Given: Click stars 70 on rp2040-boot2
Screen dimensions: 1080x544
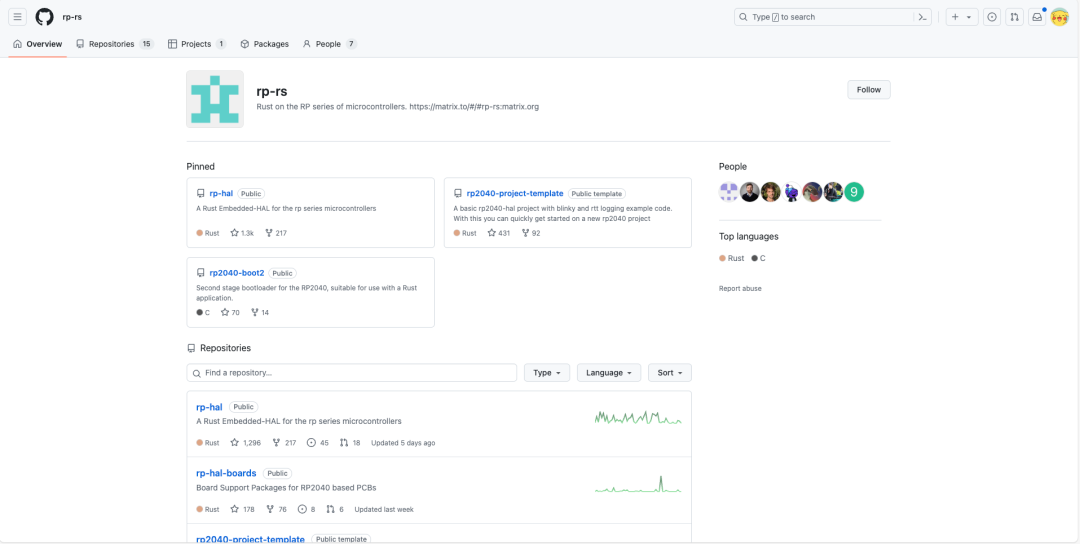Looking at the screenshot, I should pos(230,312).
